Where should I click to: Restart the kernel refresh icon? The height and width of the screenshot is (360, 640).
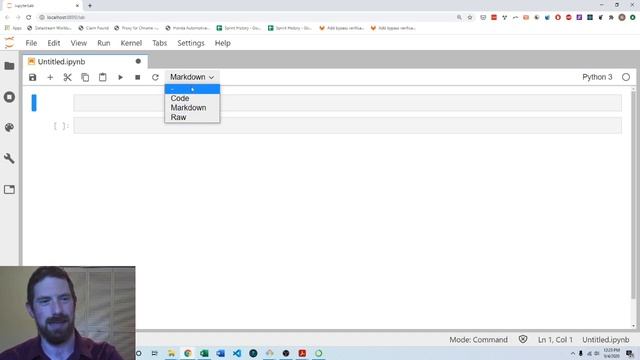point(155,77)
